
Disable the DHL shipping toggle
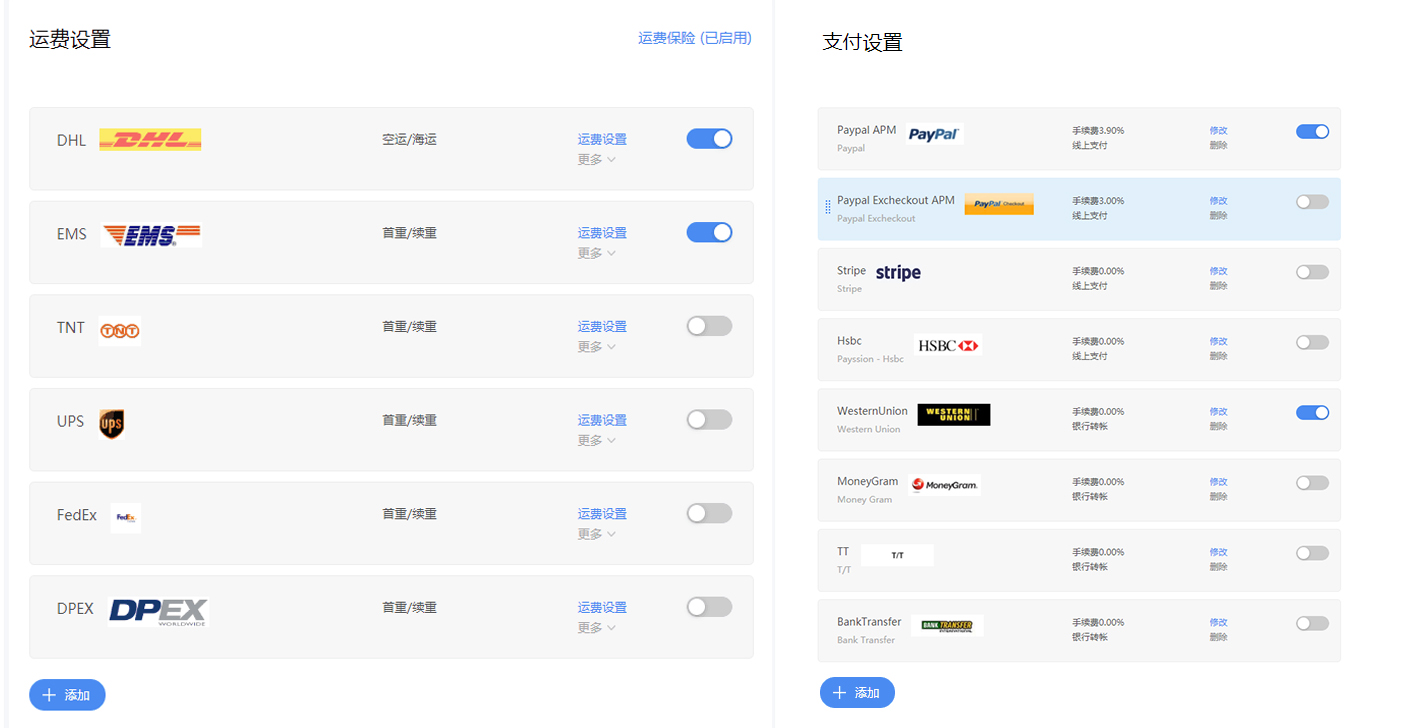pyautogui.click(x=709, y=138)
